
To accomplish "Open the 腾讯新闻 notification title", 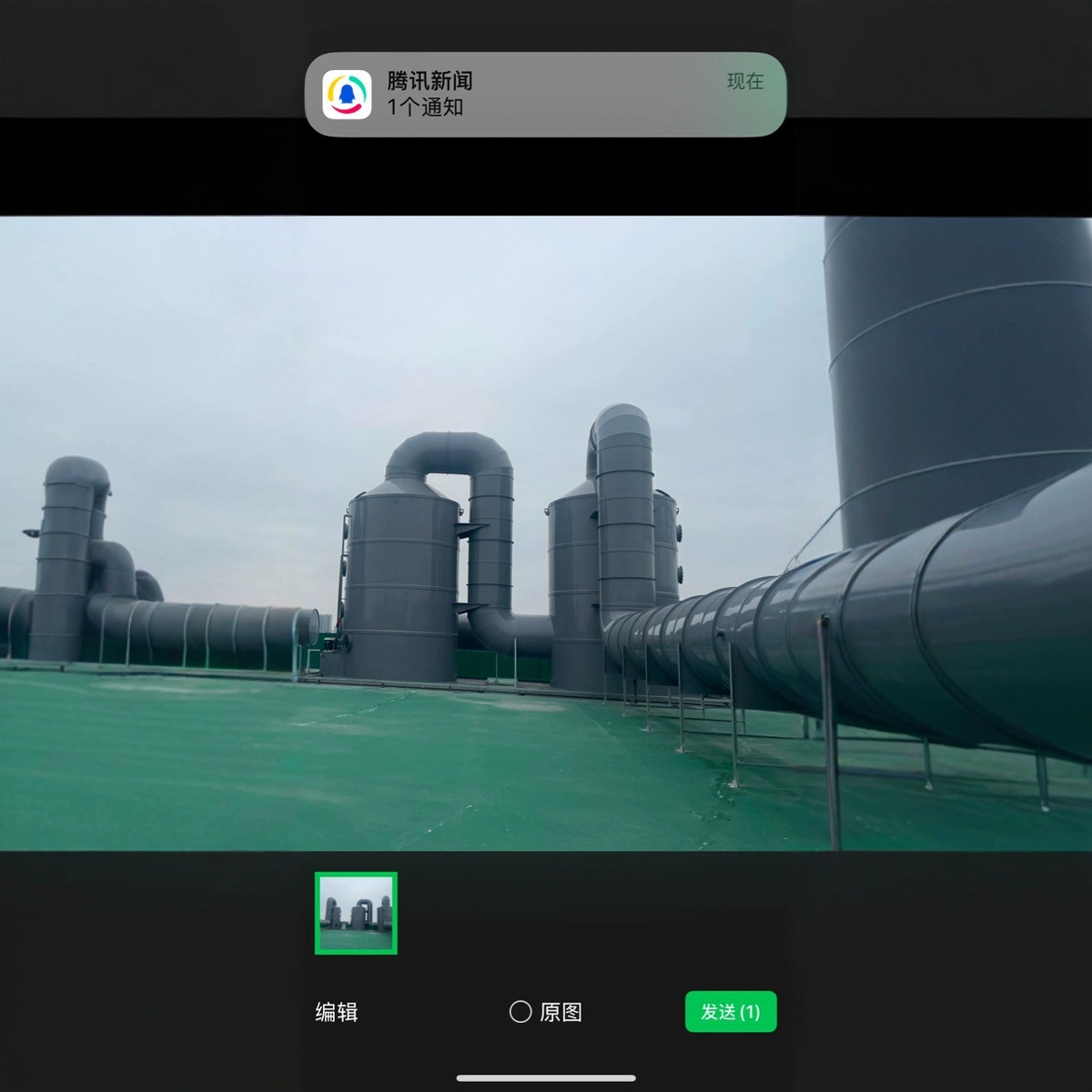I will [x=430, y=81].
